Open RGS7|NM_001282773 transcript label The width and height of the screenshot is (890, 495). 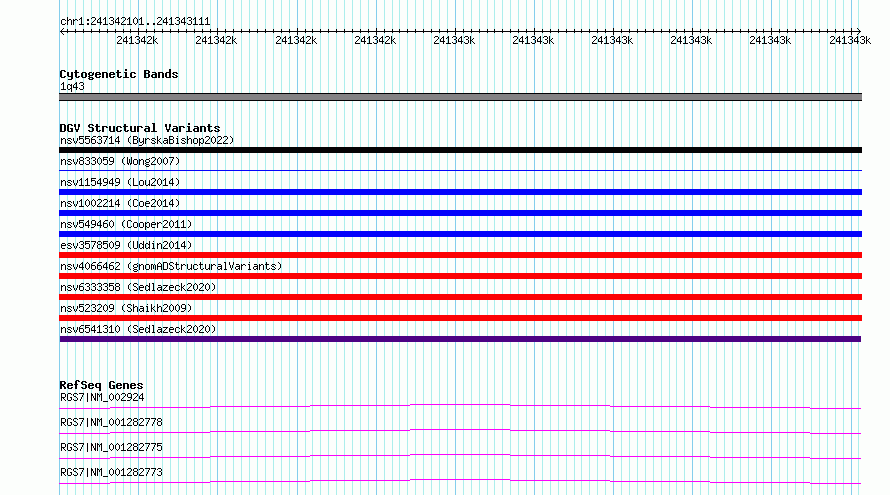coord(111,472)
